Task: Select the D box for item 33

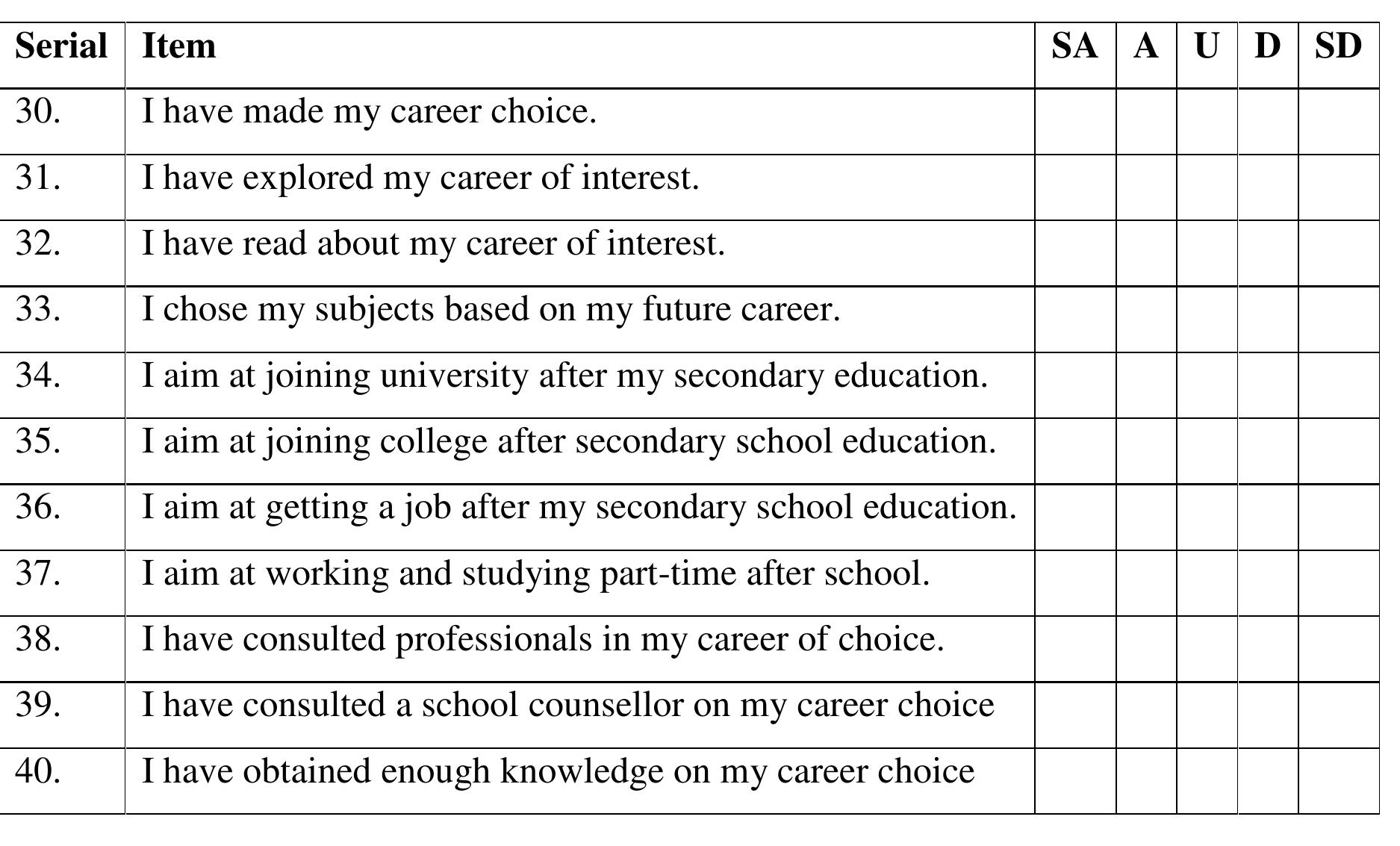Action: 1268,319
